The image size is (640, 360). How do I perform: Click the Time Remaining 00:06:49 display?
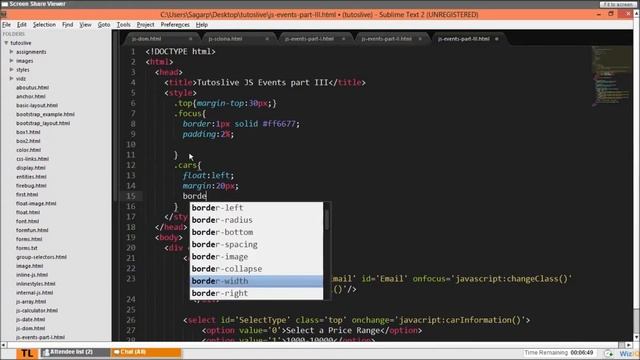coord(558,353)
